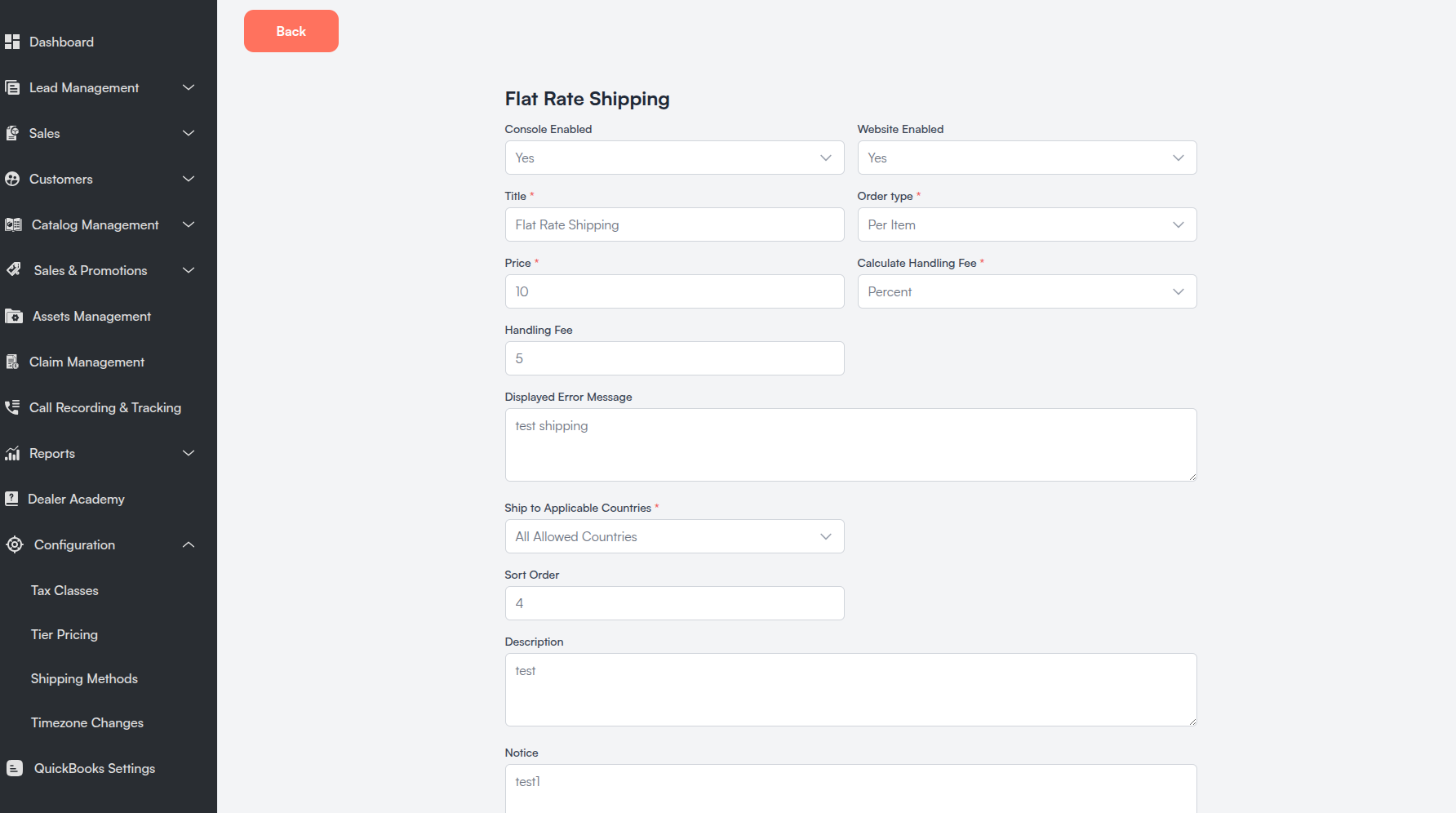Open the Website Enabled dropdown
This screenshot has height=813, width=1456.
(x=1027, y=158)
